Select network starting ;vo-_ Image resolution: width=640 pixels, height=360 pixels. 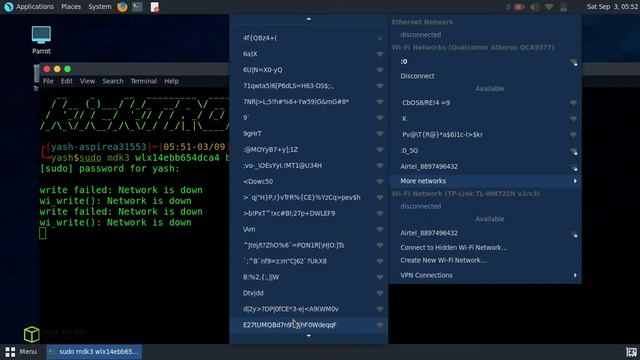pos(309,165)
